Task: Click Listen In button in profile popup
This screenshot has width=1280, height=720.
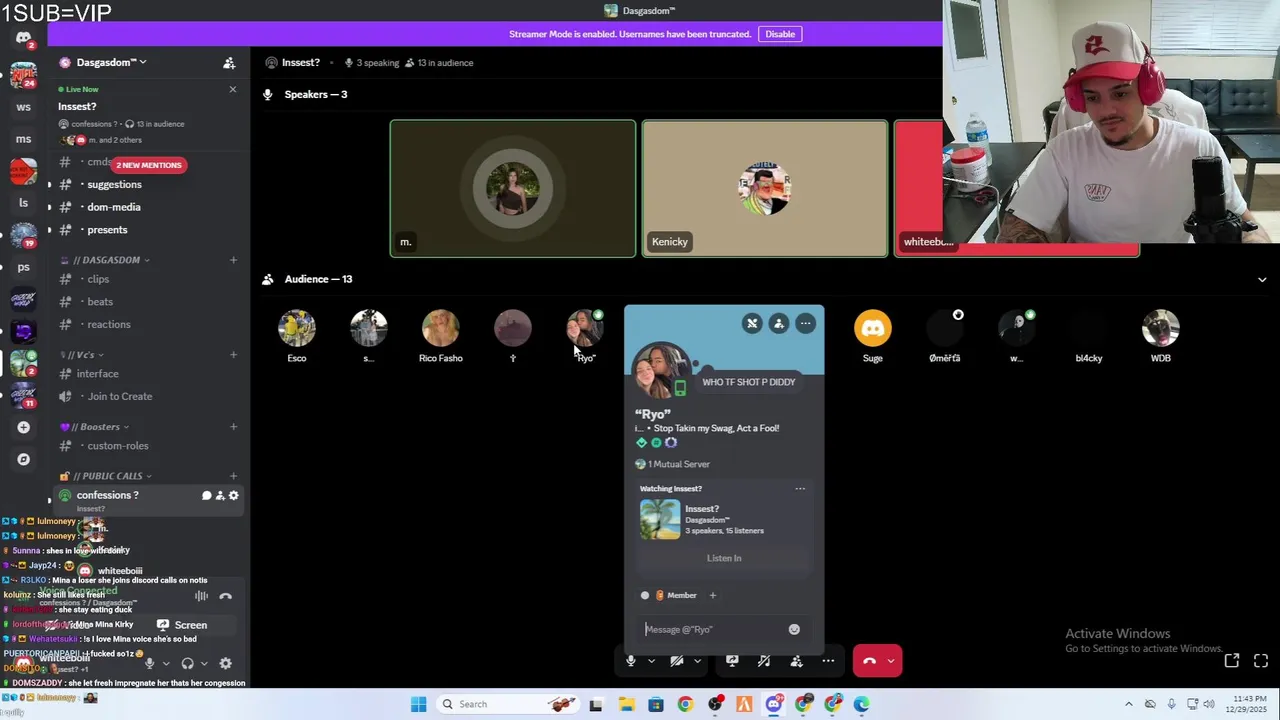Action: 724,558
